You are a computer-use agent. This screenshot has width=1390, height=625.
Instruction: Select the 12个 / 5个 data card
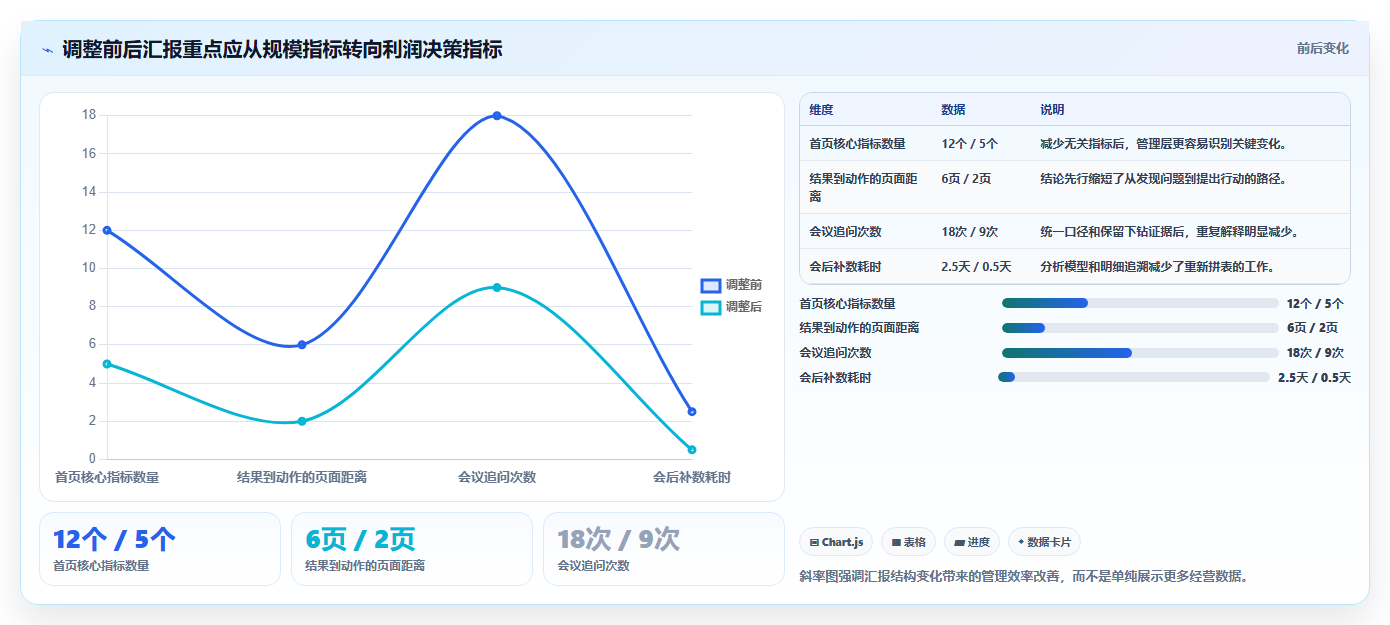(x=160, y=549)
